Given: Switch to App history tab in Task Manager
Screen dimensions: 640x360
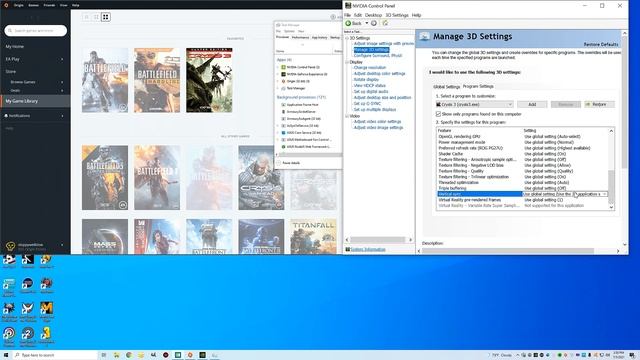Looking at the screenshot, I should point(320,37).
